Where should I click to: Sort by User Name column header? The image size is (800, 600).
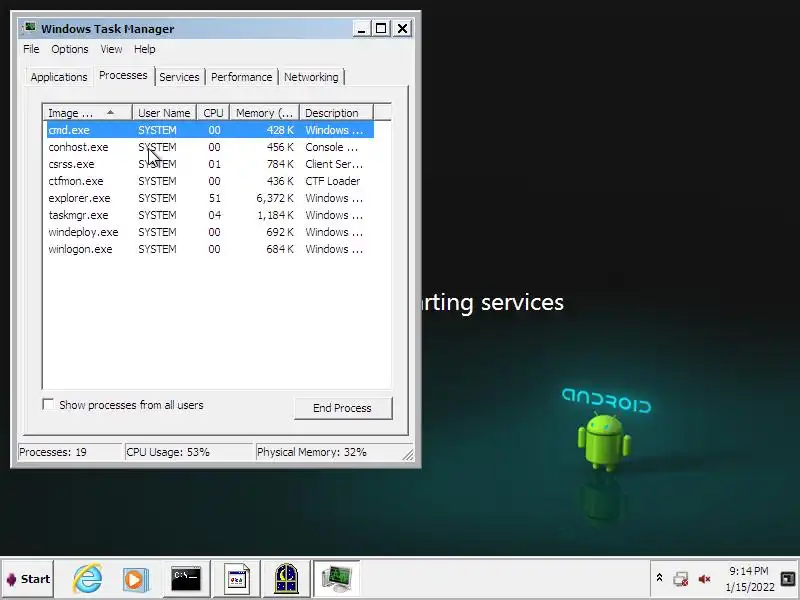[x=164, y=113]
